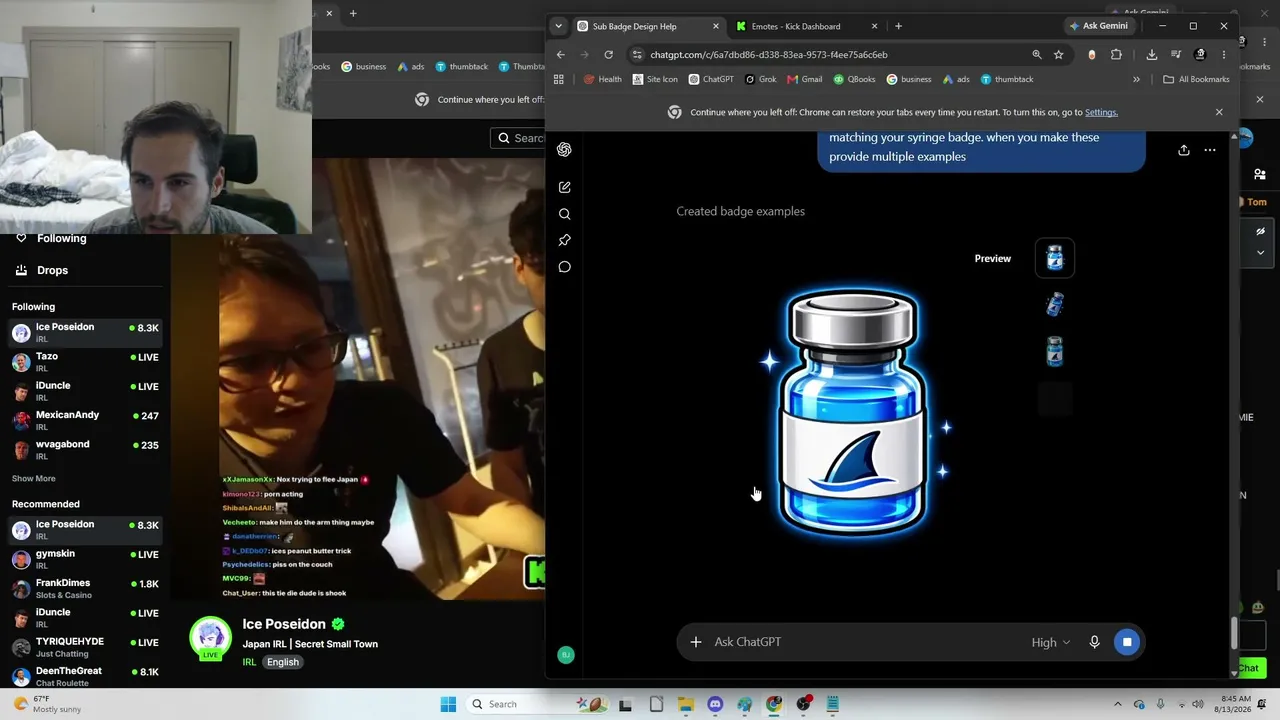Open the ChatGPT bookmark
The height and width of the screenshot is (720, 1280).
(711, 79)
